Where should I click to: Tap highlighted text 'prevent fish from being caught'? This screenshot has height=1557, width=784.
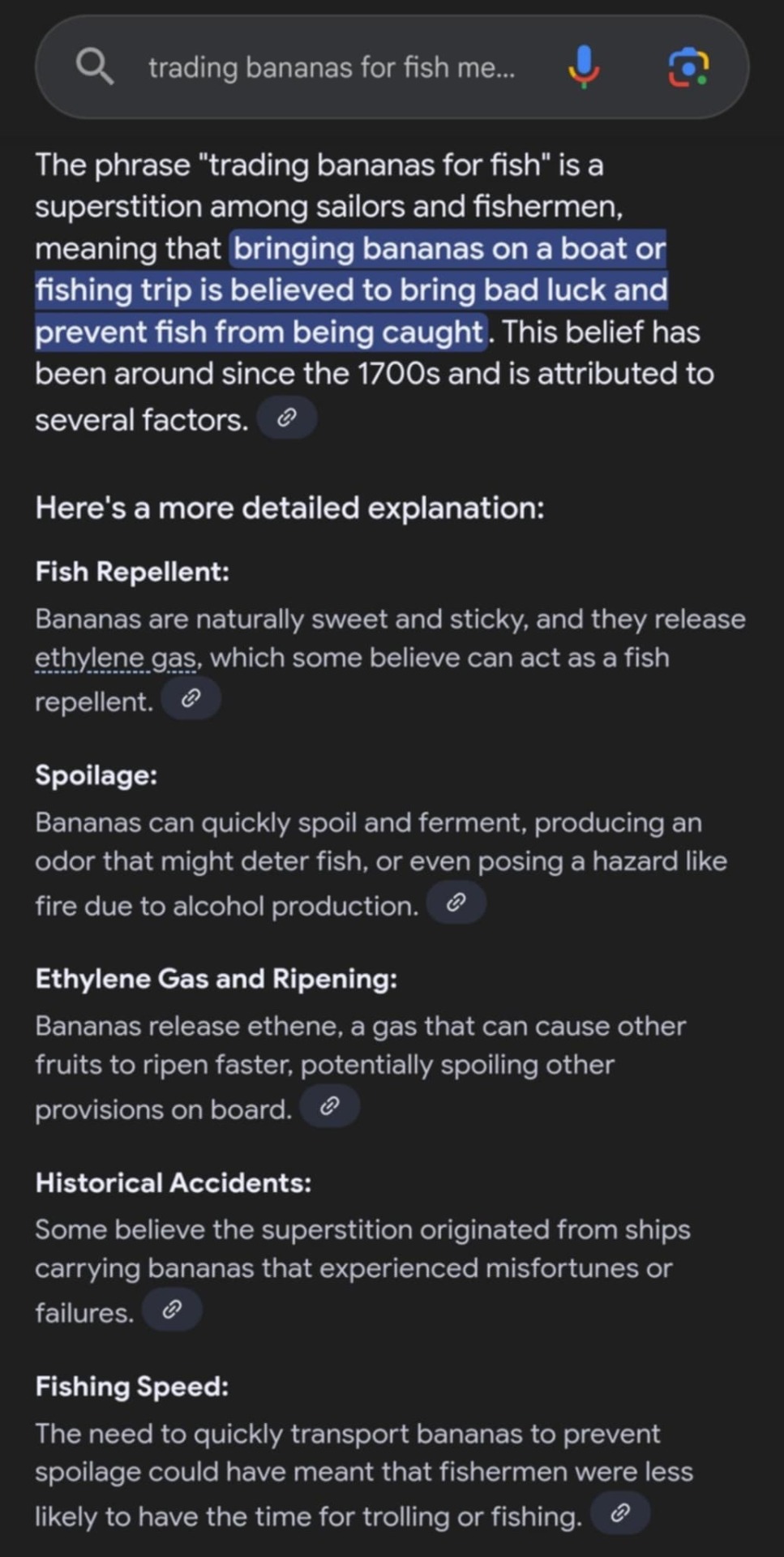(x=259, y=332)
